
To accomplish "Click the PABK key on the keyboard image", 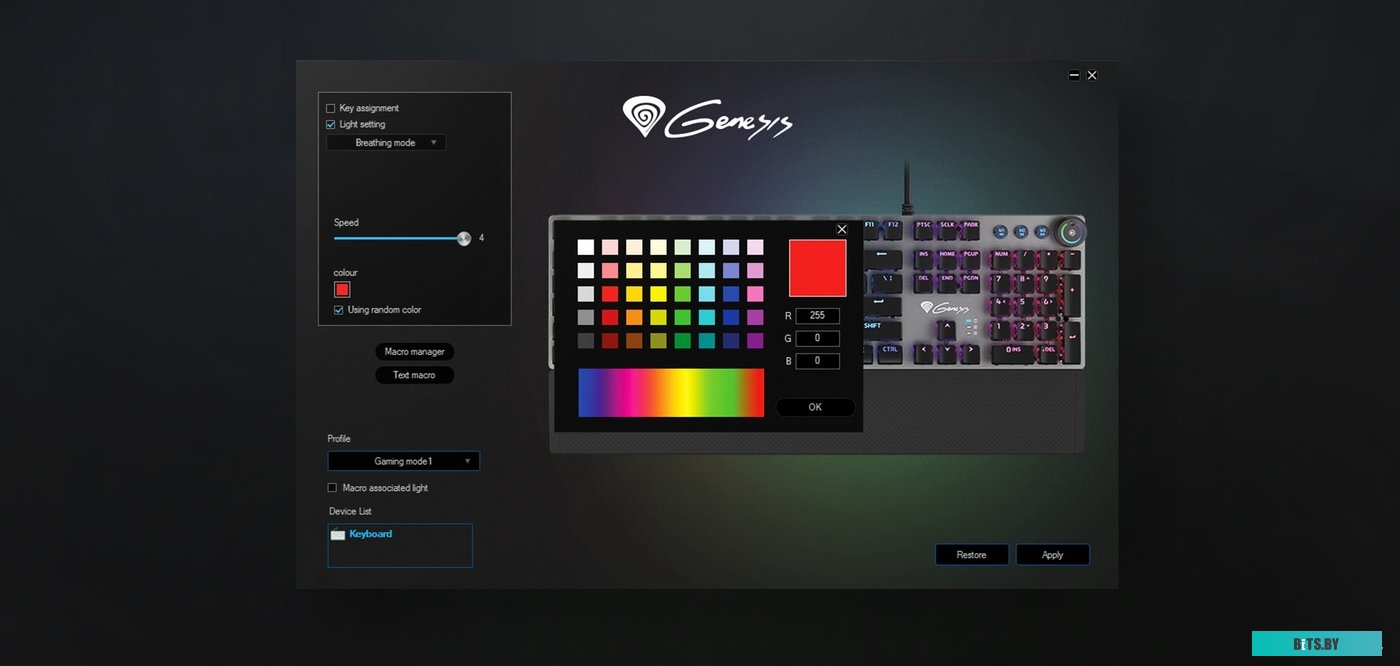I will [x=971, y=229].
